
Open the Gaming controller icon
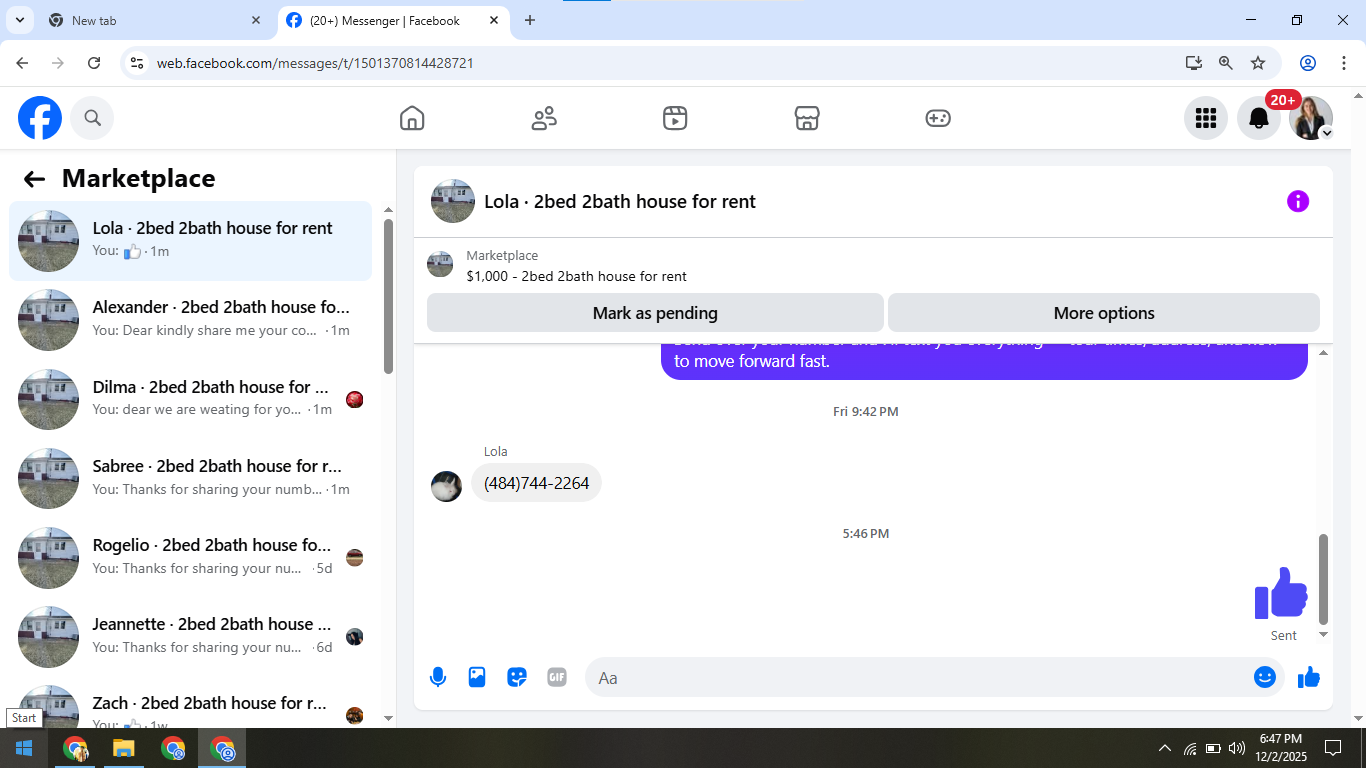coord(938,118)
